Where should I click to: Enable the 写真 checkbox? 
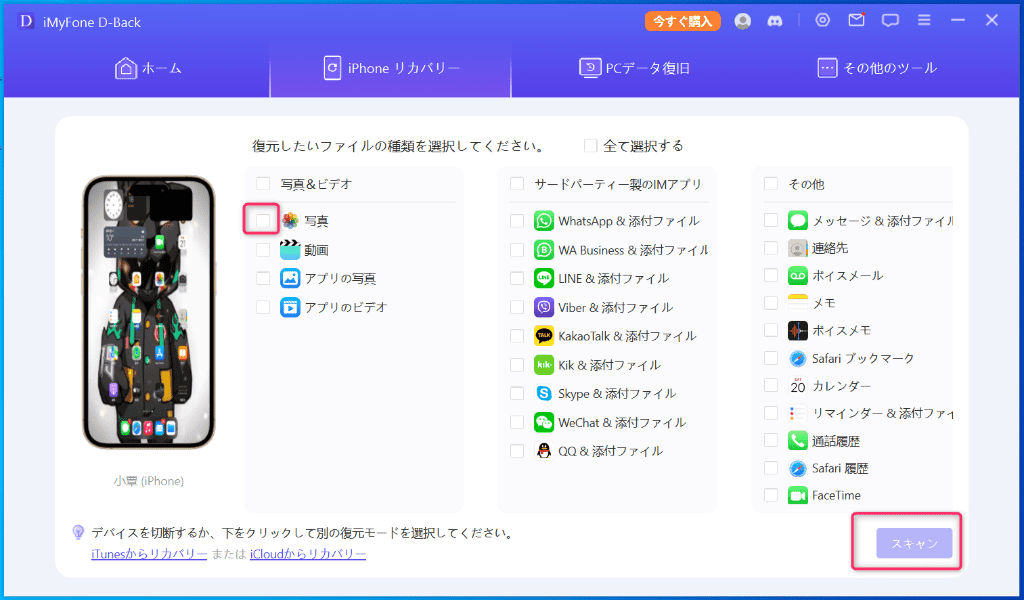click(262, 220)
